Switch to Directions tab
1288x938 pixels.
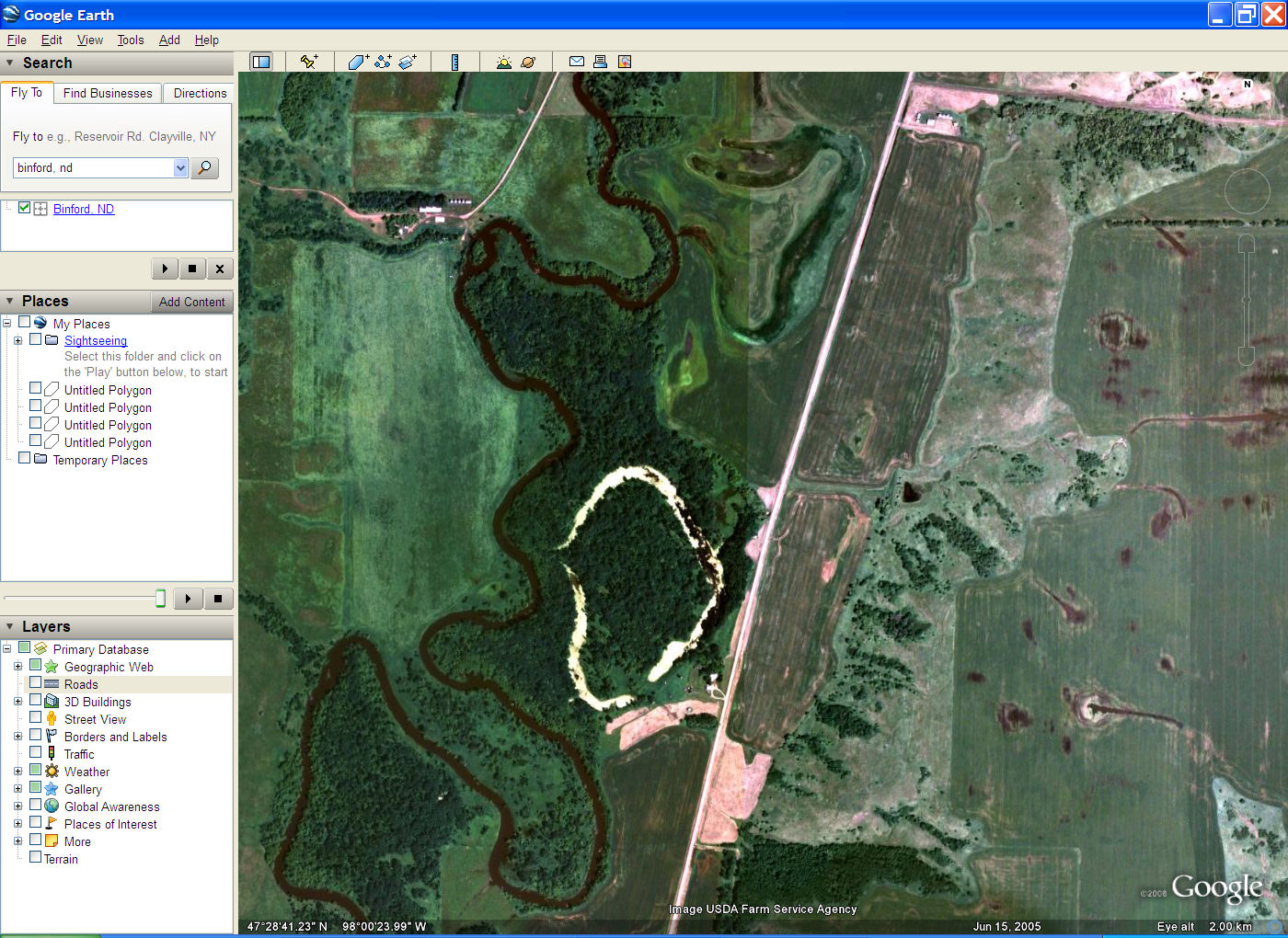(x=200, y=93)
